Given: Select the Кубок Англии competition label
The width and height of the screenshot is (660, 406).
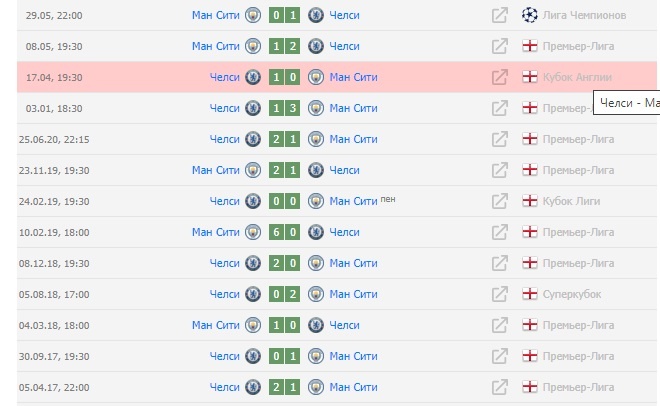Looking at the screenshot, I should (577, 77).
